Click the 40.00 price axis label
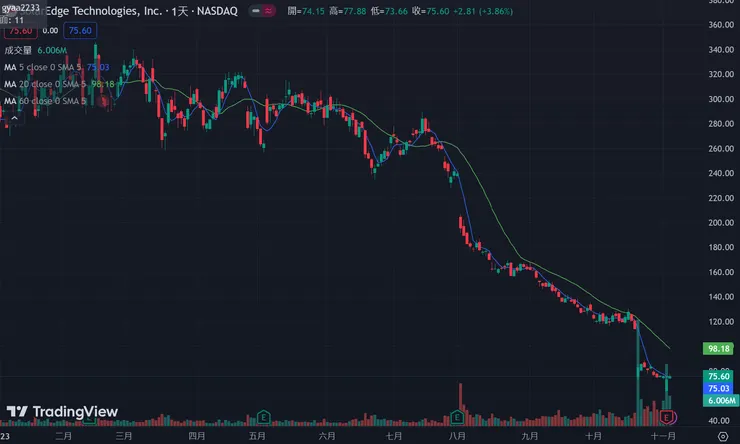Screen dimensions: 740x444 pos(719,420)
